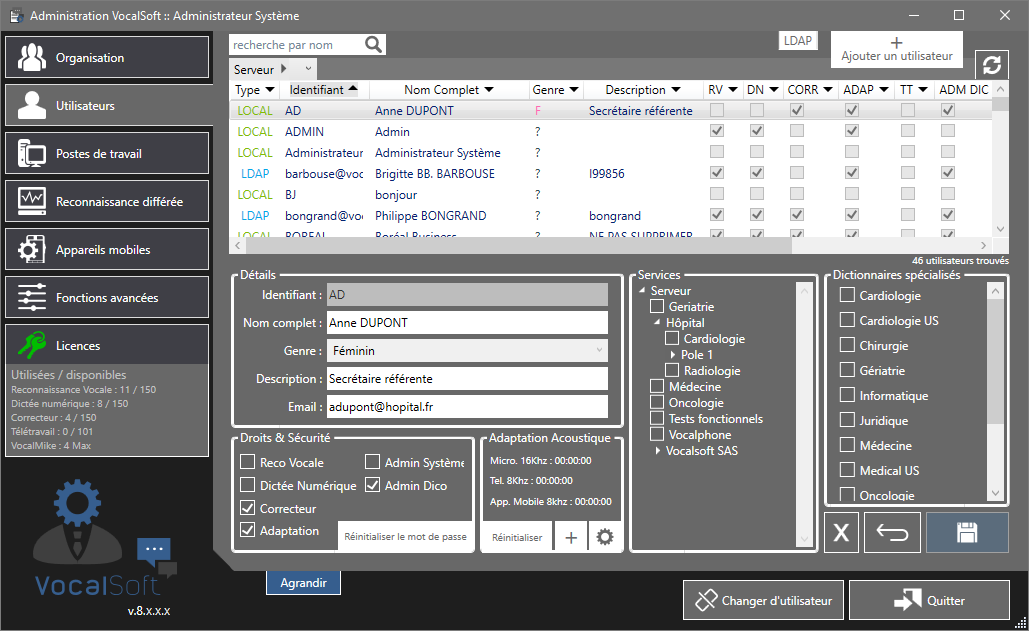
Task: Click the refresh users list icon
Action: (x=991, y=65)
